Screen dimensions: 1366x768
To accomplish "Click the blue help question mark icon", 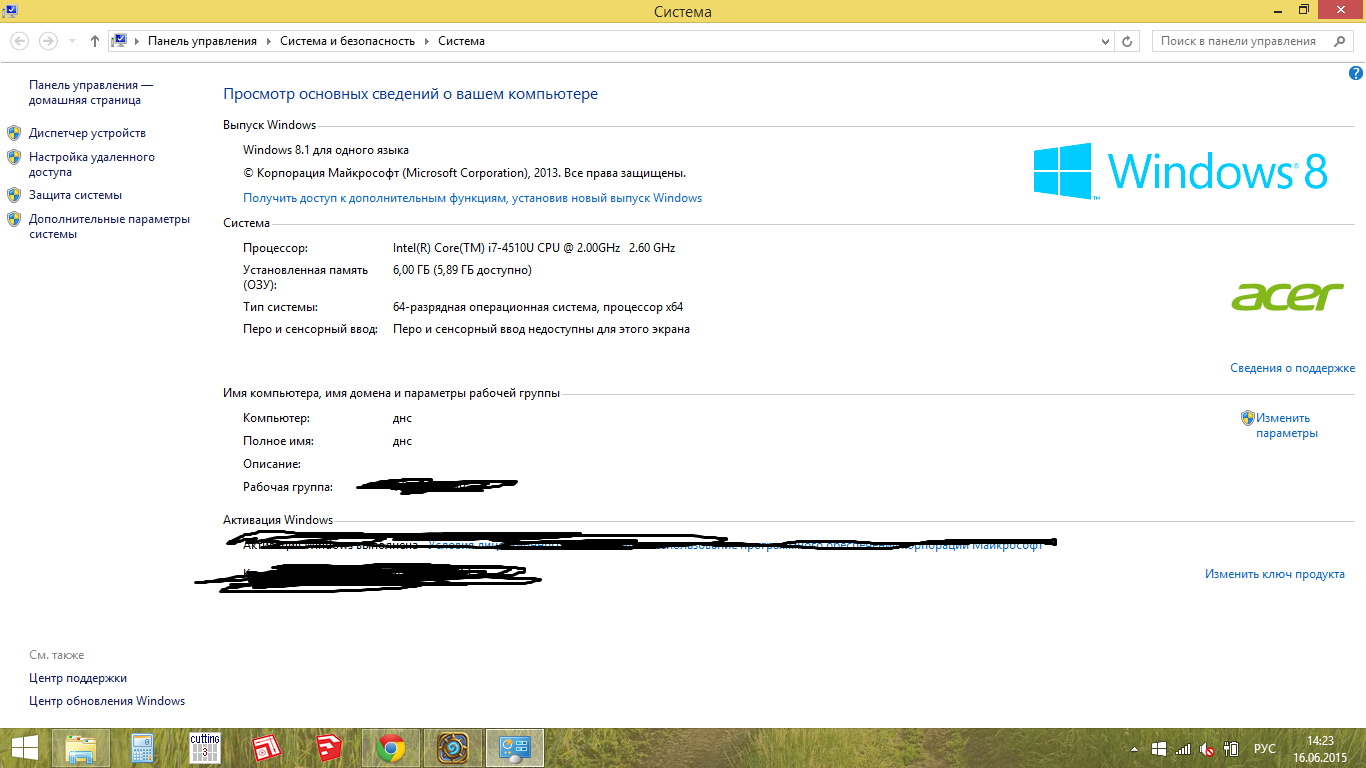I will (1356, 74).
